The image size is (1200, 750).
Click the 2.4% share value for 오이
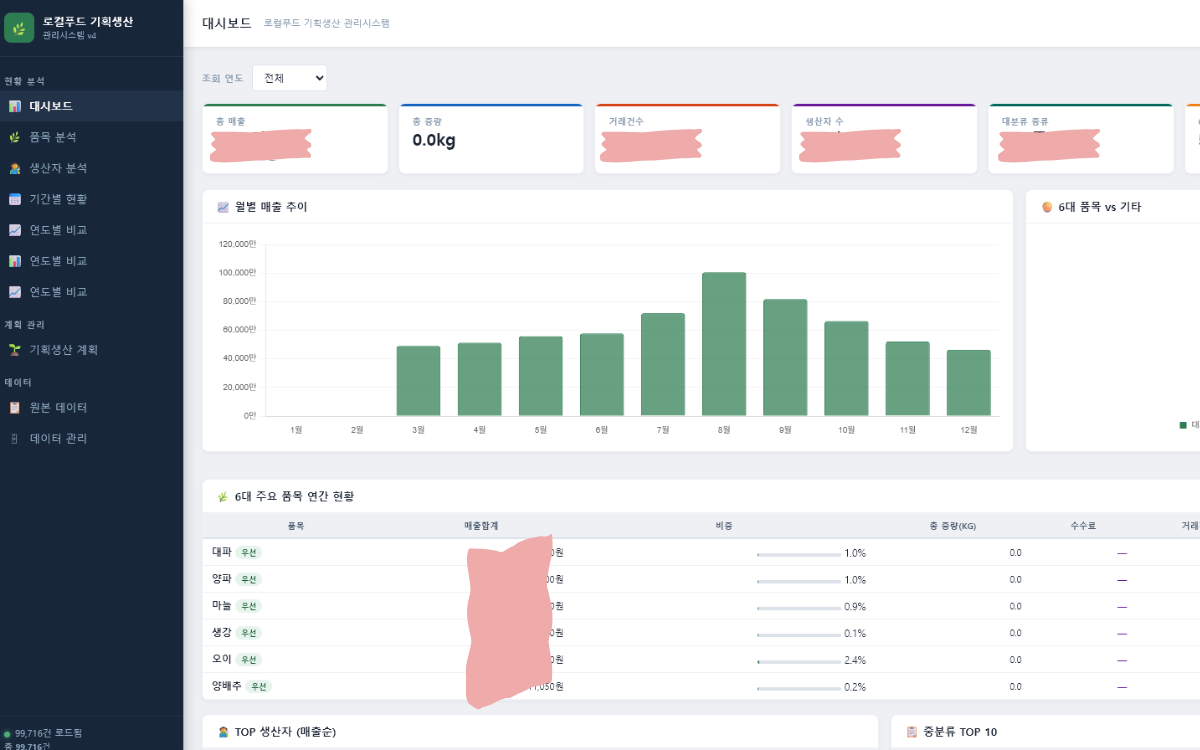click(855, 660)
